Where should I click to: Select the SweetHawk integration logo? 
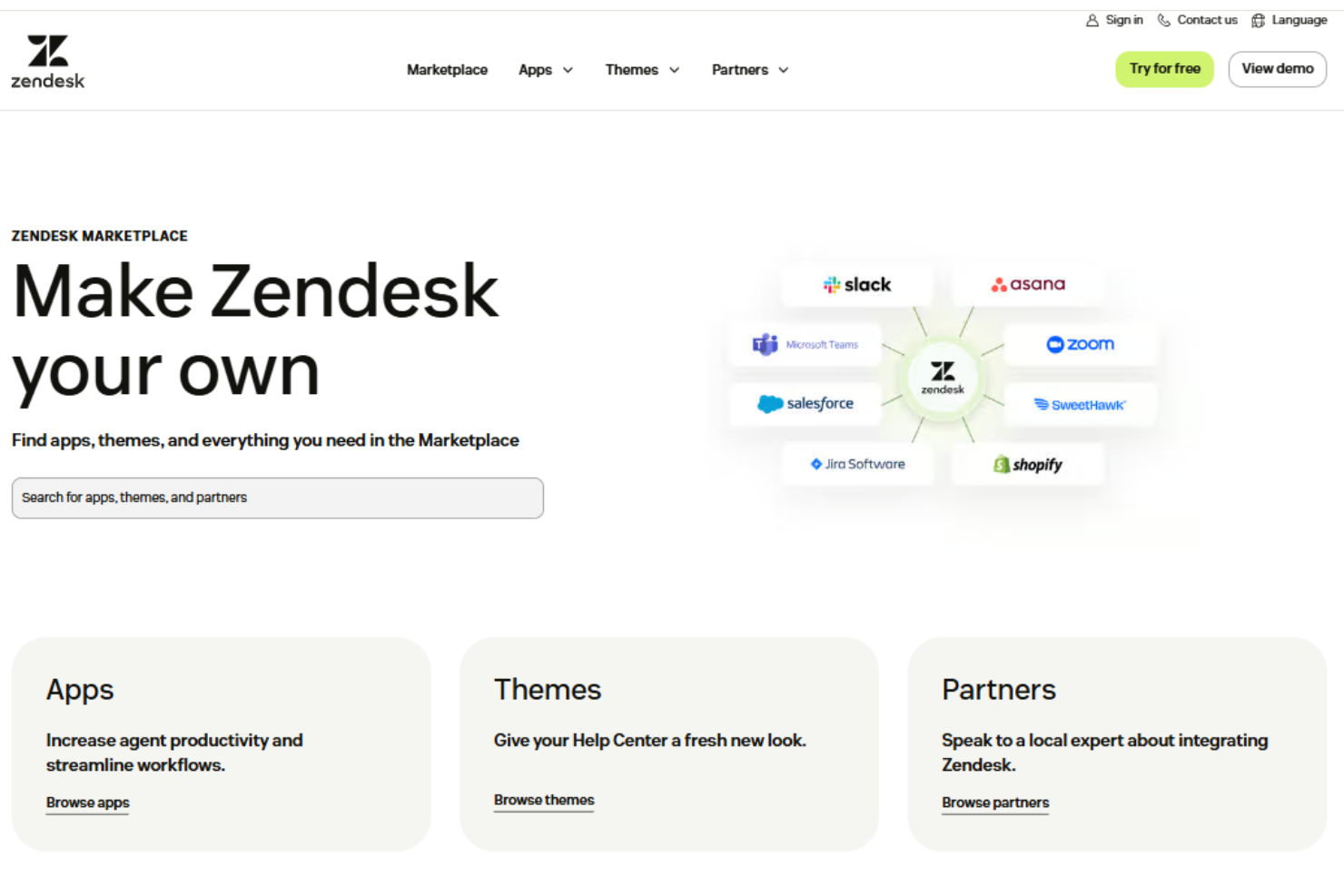tap(1080, 405)
